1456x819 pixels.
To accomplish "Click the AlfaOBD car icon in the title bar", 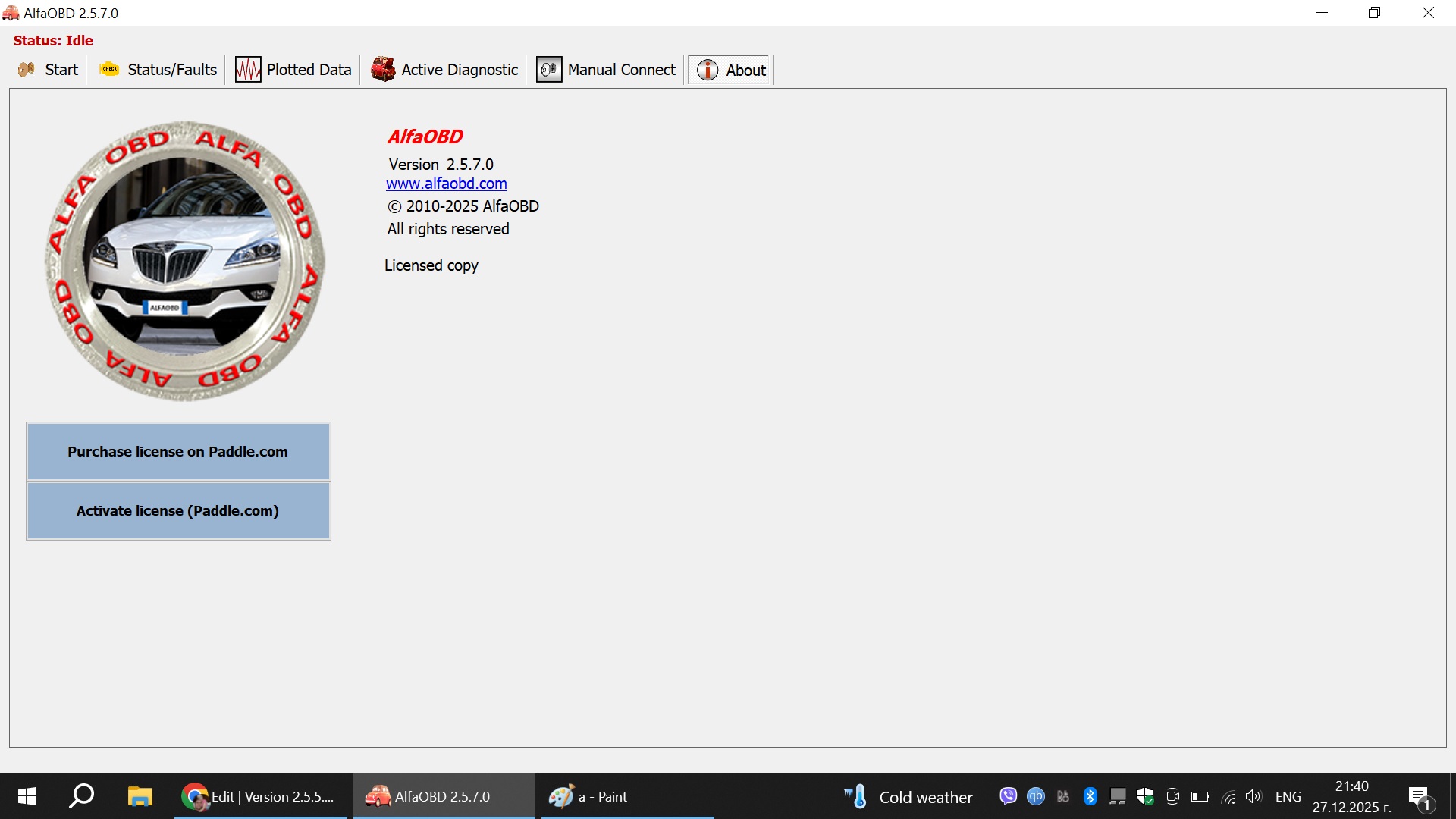I will 11,12.
